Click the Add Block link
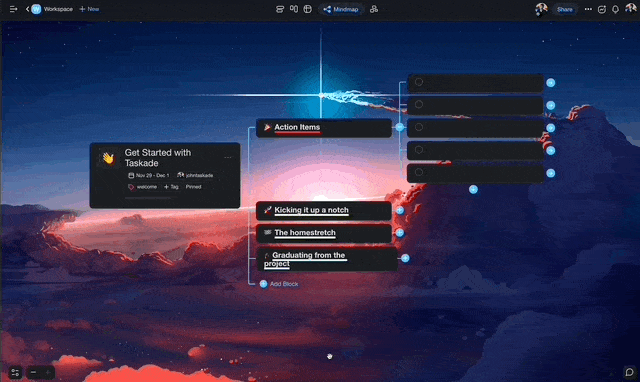 pos(284,284)
